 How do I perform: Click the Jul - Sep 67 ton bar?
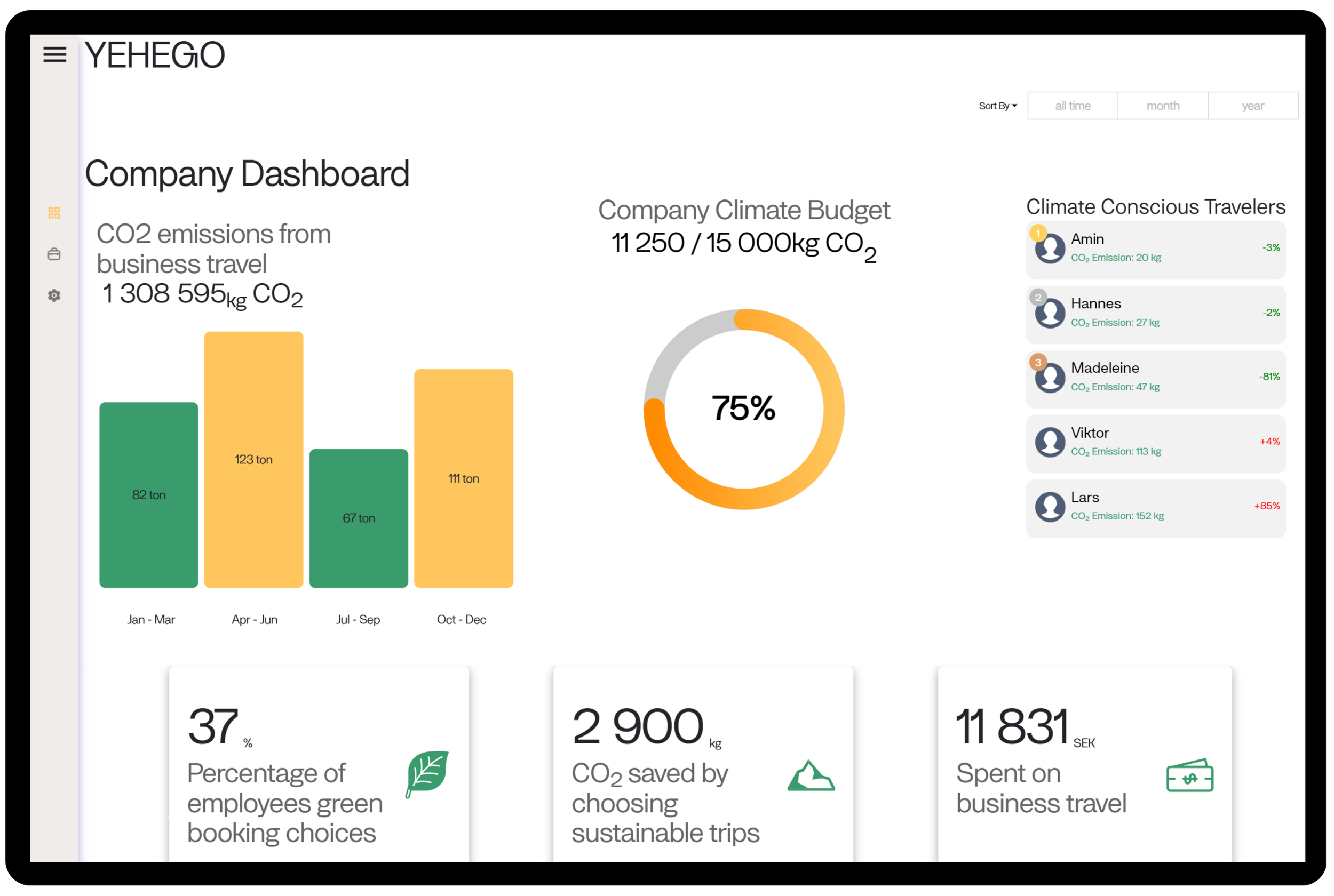click(359, 518)
